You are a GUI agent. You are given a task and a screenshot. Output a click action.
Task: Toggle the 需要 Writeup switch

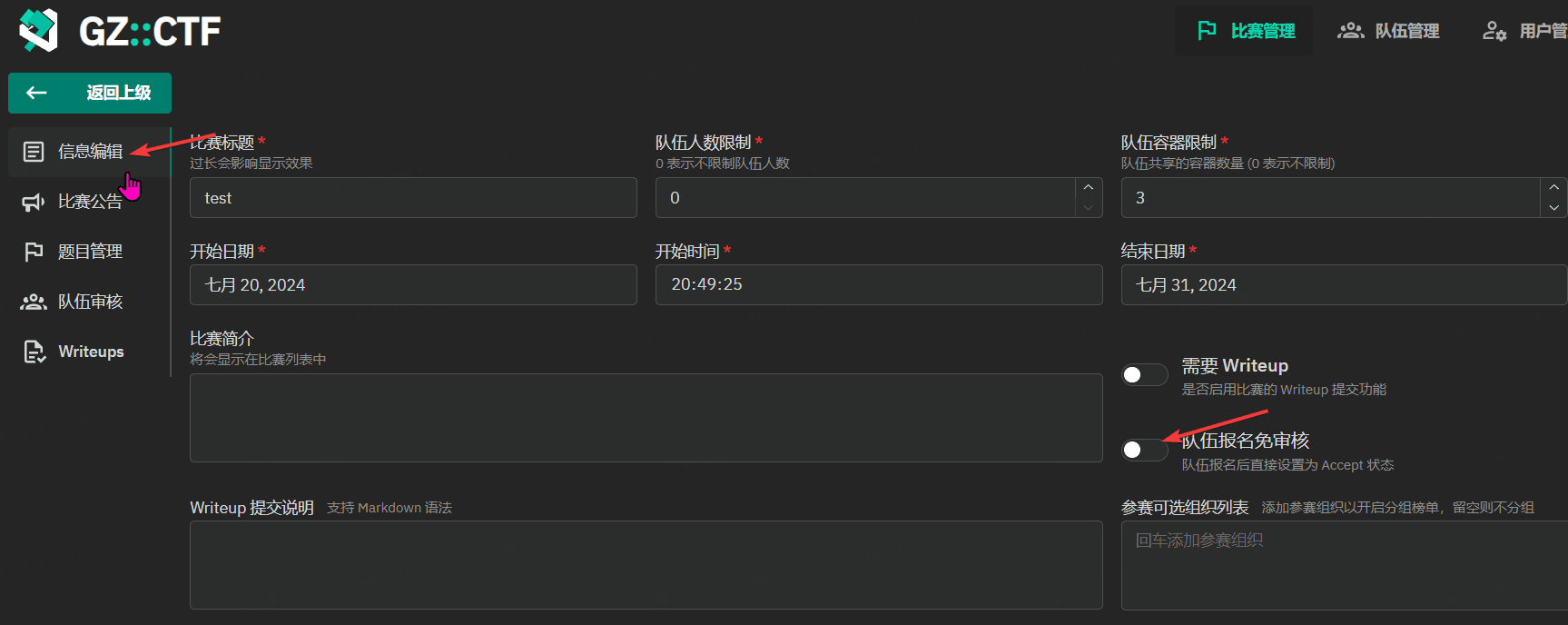[1144, 375]
